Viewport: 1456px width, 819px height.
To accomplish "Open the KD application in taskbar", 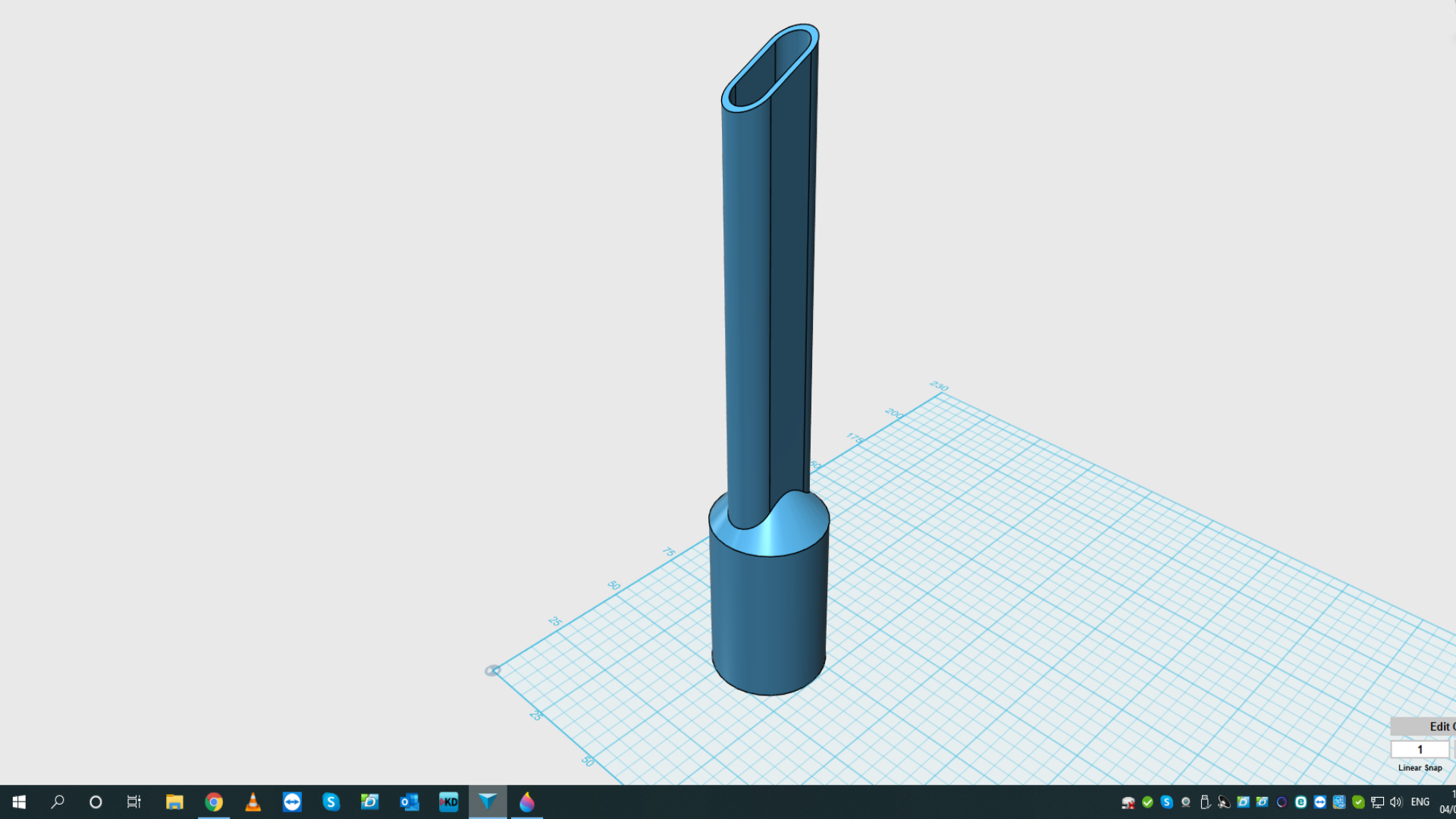I will [x=449, y=802].
